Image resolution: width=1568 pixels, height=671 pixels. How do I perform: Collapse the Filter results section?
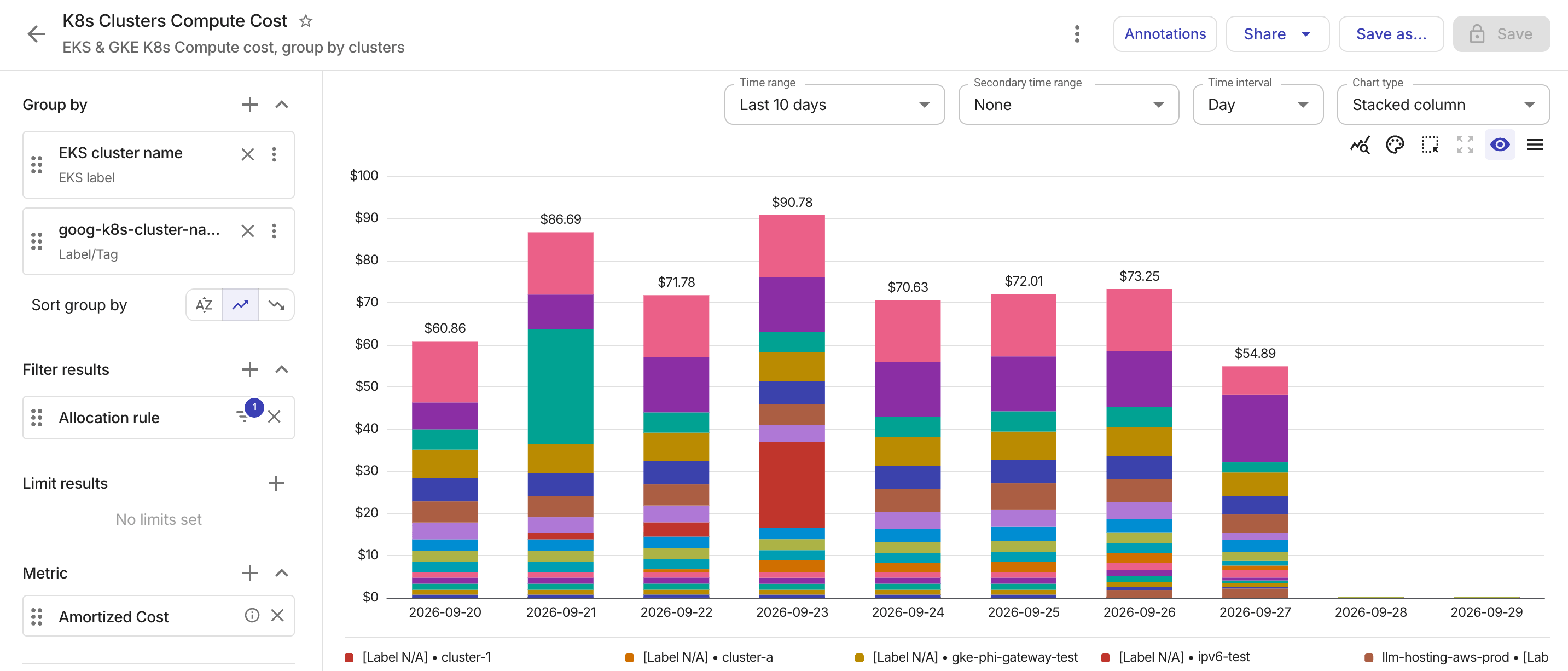(281, 369)
